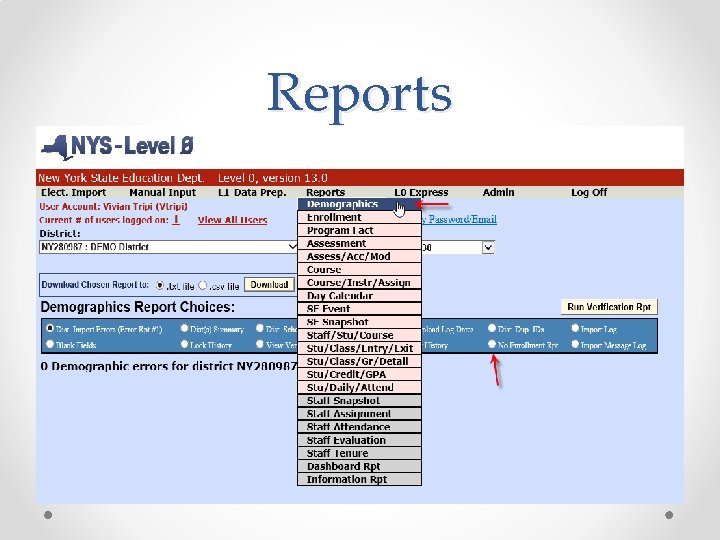This screenshot has width=720, height=540.
Task: Select Staff/Stu/Course report entry
Action: point(359,335)
